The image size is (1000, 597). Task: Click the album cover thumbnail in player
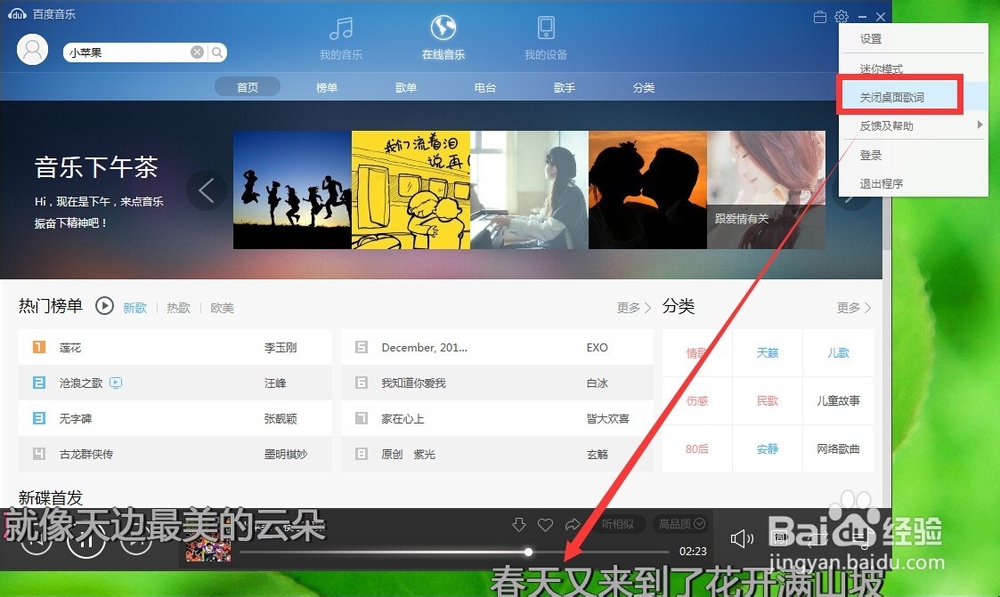[209, 549]
